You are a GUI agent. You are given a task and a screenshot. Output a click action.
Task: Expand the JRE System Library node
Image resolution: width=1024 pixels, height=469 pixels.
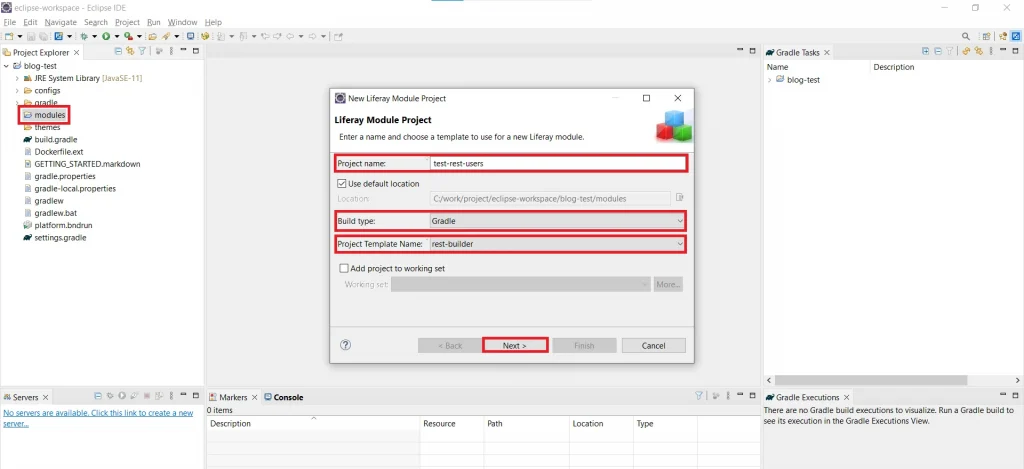coord(17,78)
